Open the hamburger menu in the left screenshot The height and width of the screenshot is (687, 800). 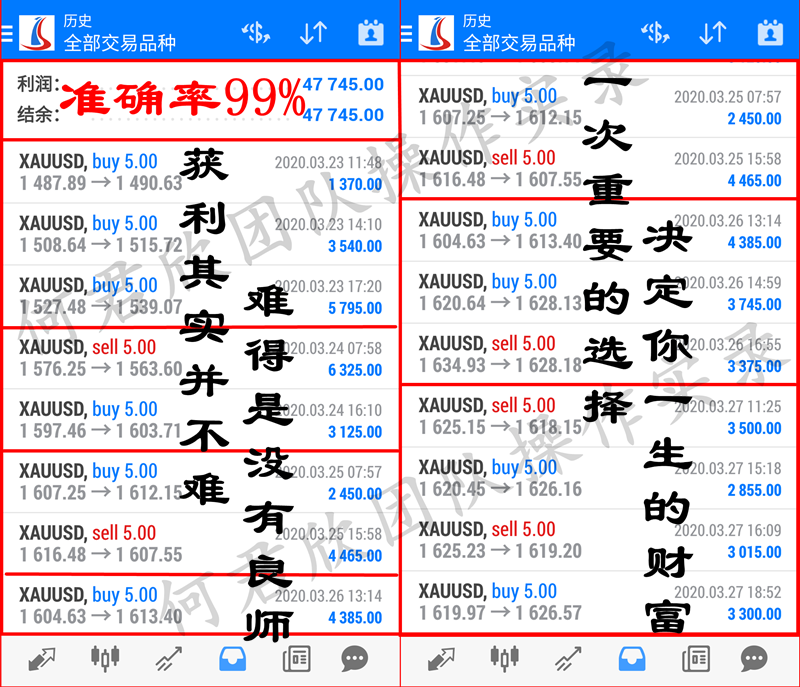point(7,34)
